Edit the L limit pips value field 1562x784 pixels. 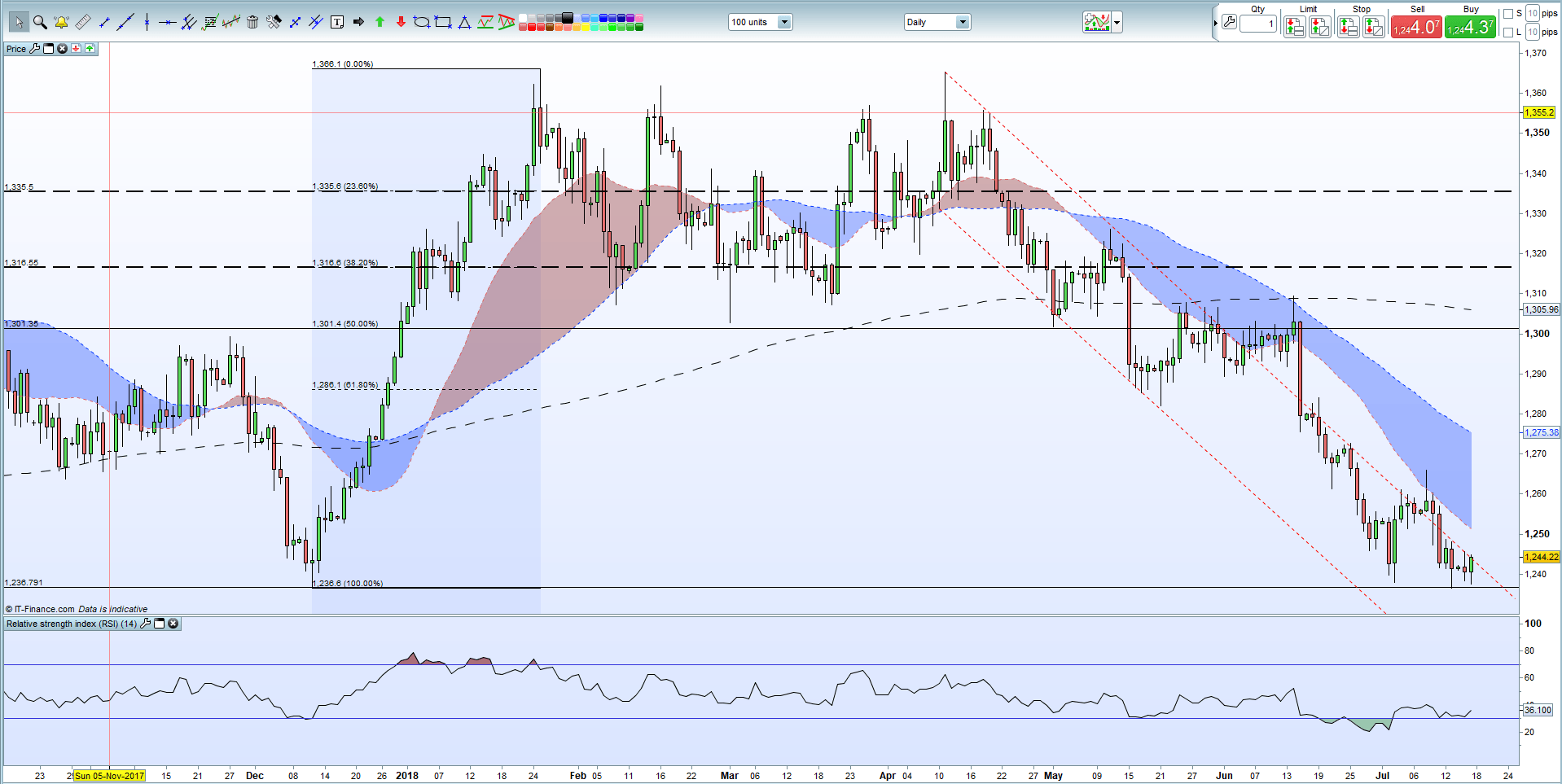click(1533, 32)
